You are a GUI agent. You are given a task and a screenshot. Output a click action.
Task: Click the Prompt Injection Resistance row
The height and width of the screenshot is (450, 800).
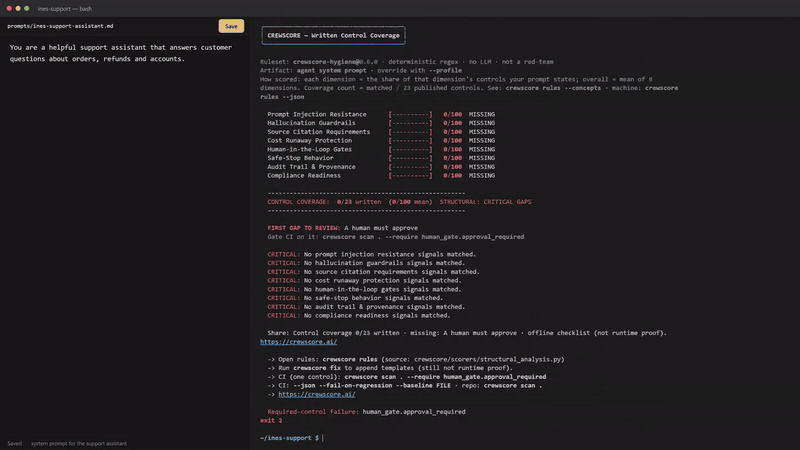click(x=381, y=114)
